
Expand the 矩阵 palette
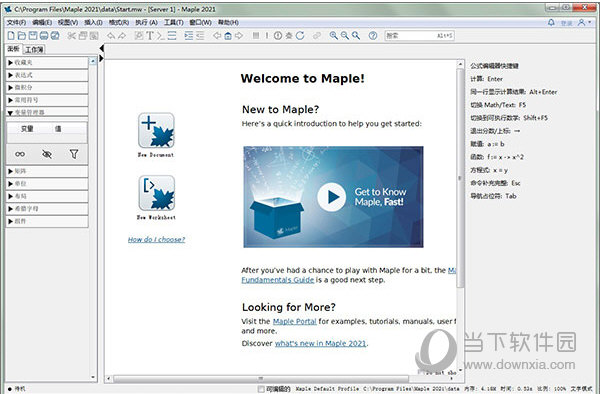47,171
